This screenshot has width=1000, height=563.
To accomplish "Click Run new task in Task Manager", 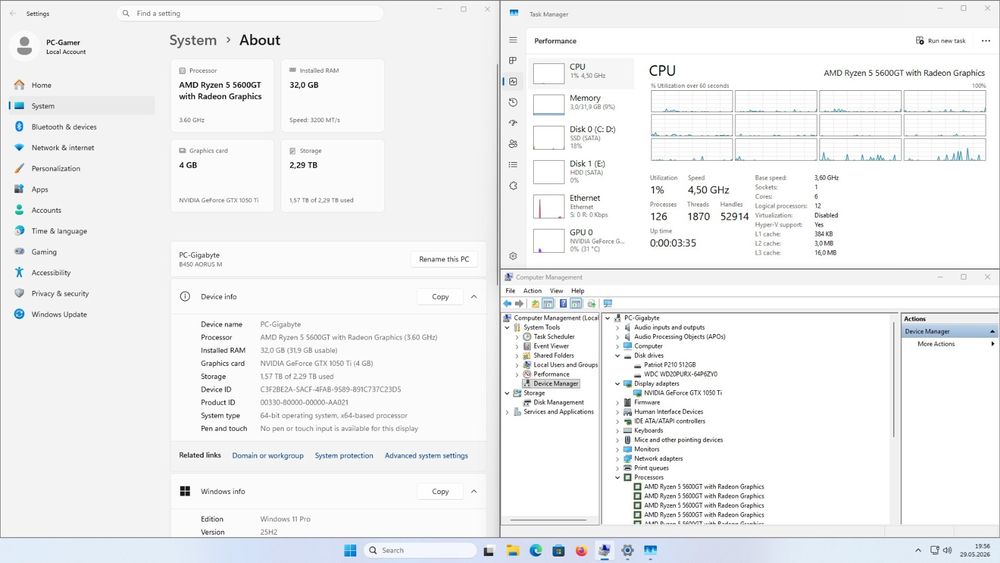I will click(941, 41).
